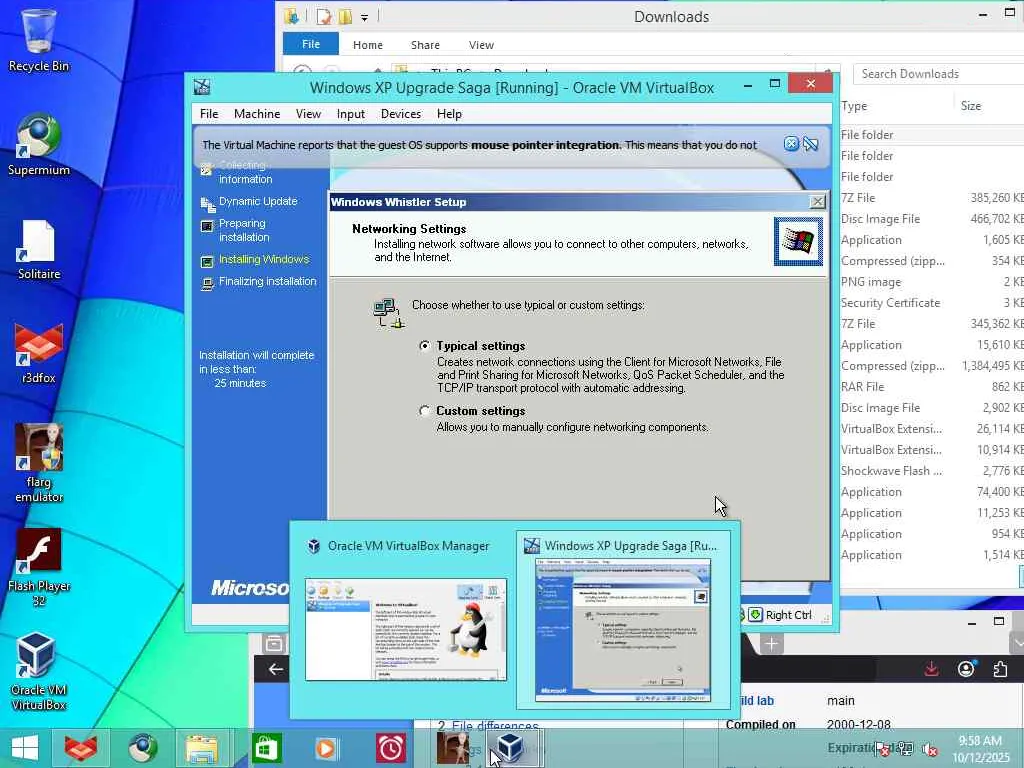Click the properties icon in Downloads title bar

(324, 16)
